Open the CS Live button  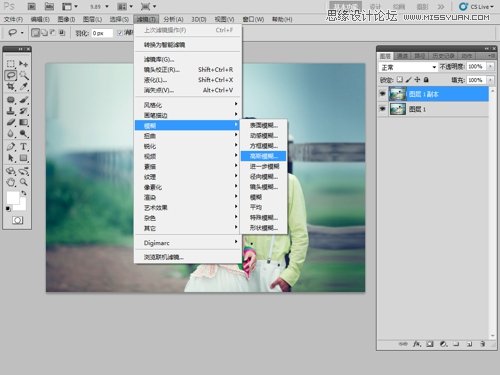click(476, 6)
